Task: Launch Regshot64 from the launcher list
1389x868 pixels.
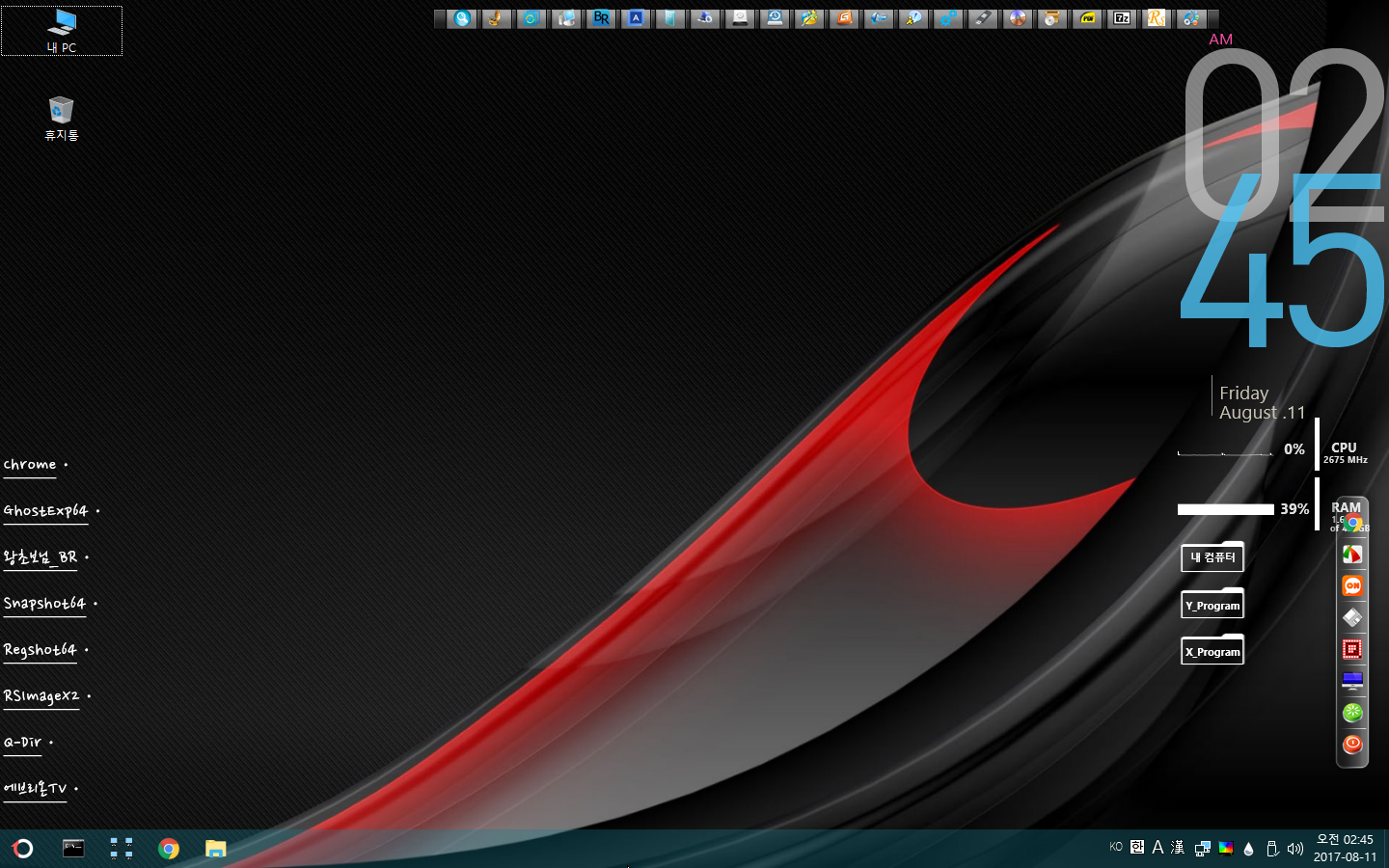Action: (40, 650)
